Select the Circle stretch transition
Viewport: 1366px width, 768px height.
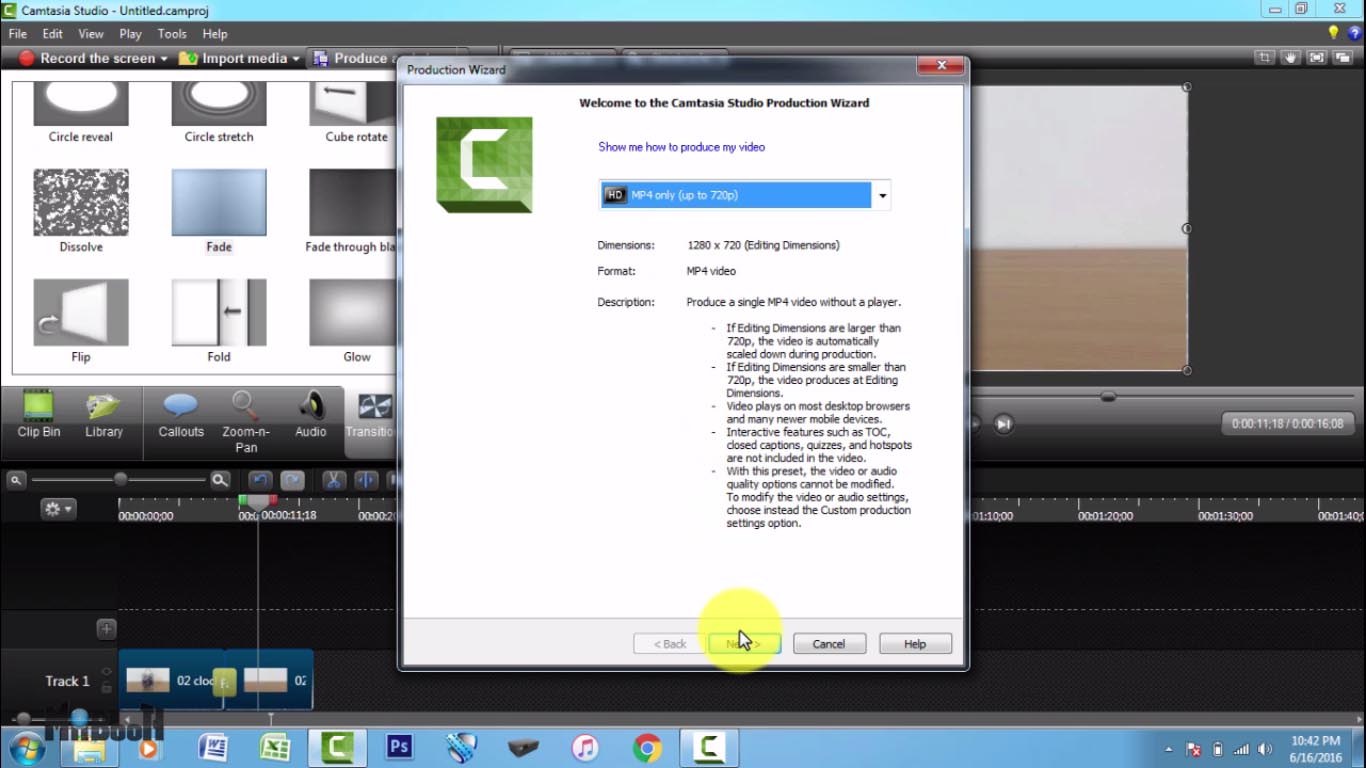coord(219,113)
